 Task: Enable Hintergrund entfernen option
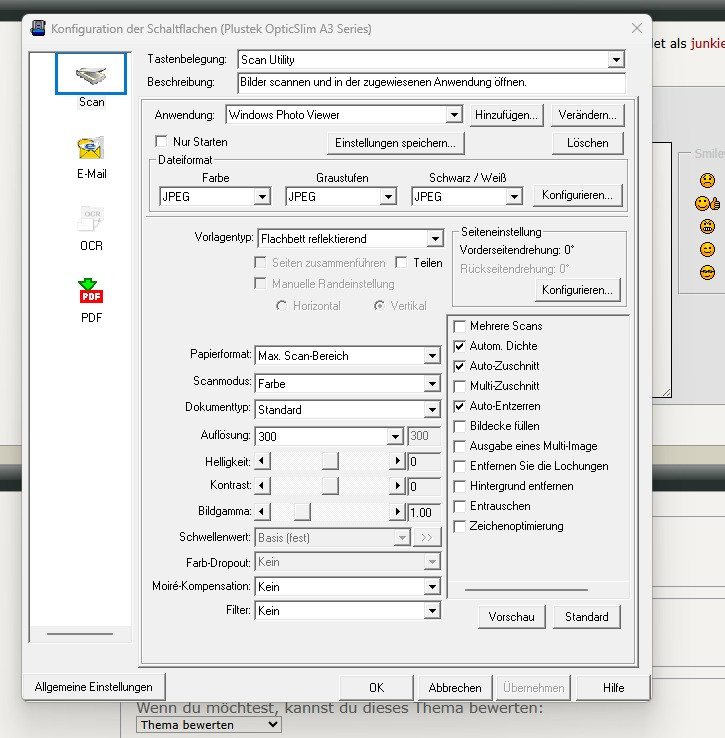coord(460,486)
